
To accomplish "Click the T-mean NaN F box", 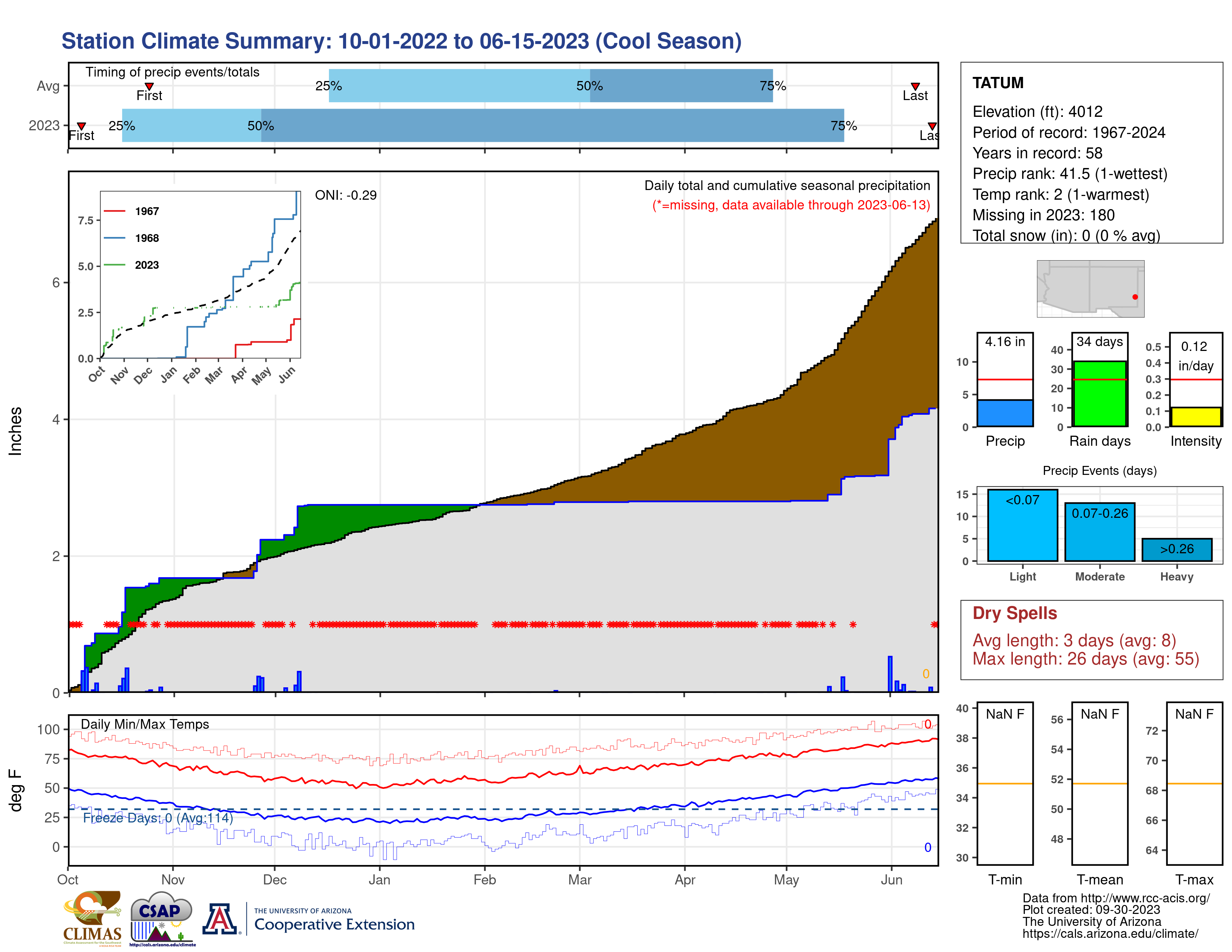I will 1099,783.
